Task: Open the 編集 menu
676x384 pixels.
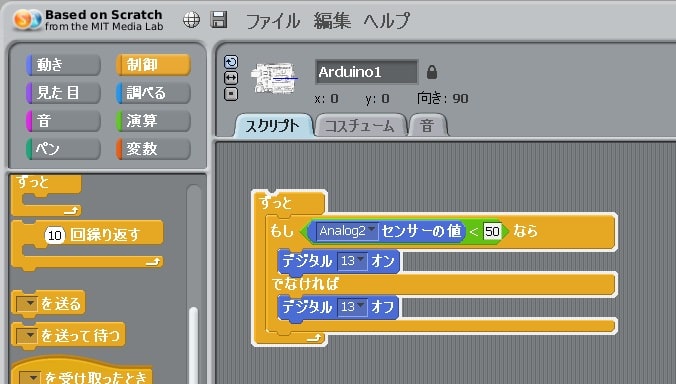Action: pyautogui.click(x=332, y=21)
